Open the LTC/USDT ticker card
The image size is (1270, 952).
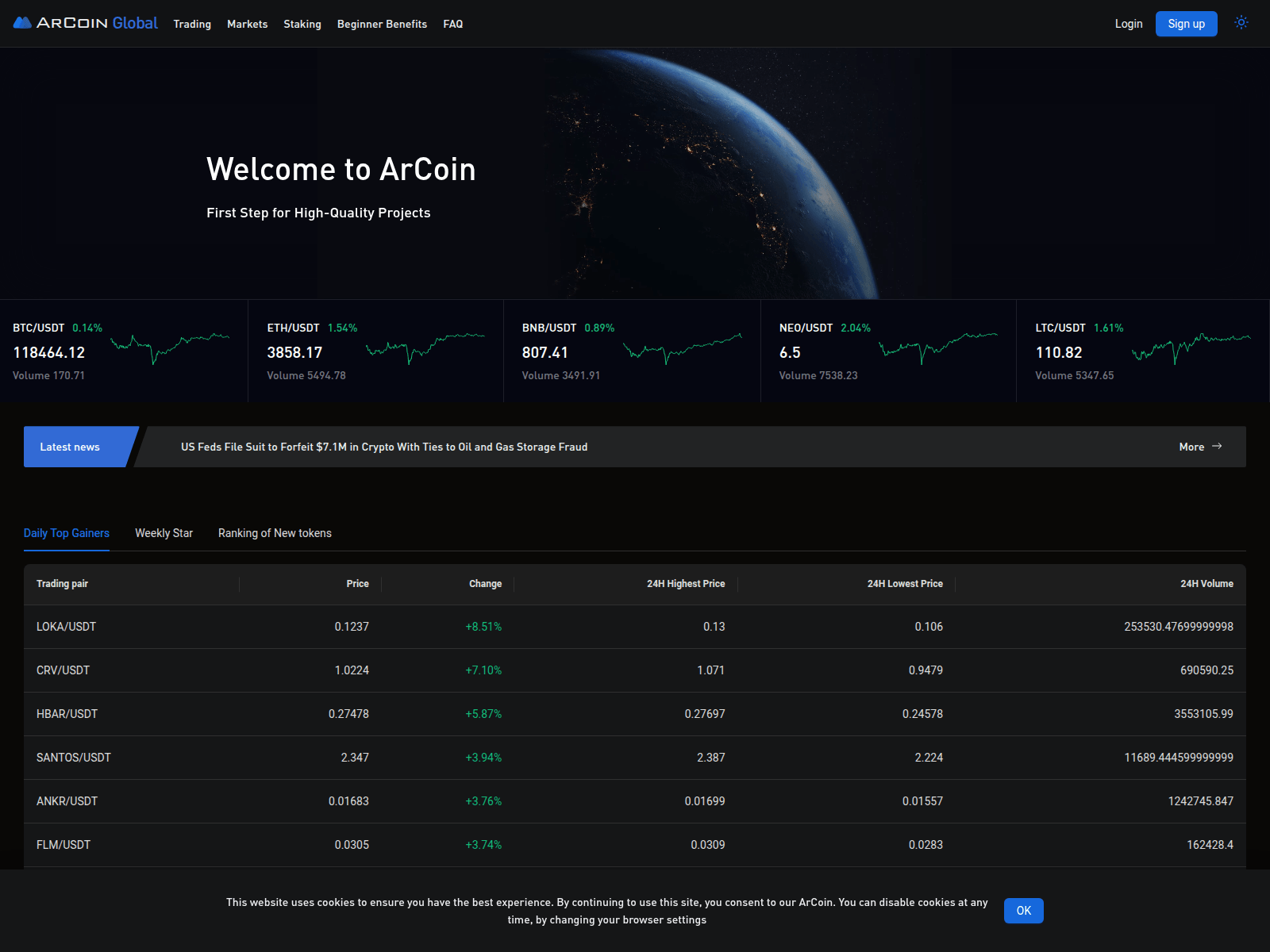1141,351
